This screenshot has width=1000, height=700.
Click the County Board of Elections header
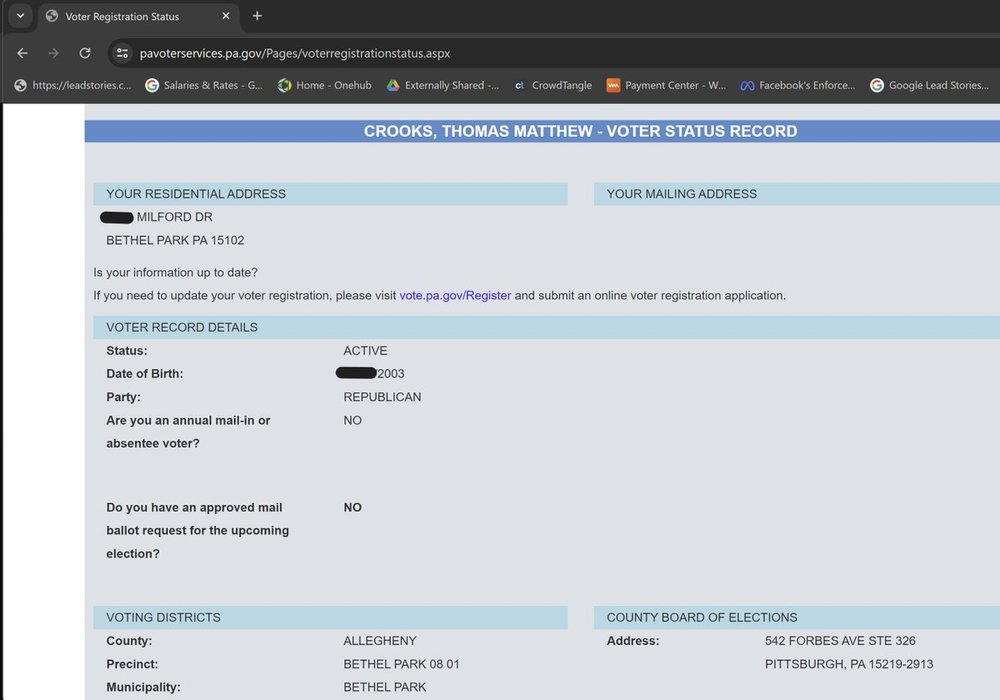tap(702, 617)
